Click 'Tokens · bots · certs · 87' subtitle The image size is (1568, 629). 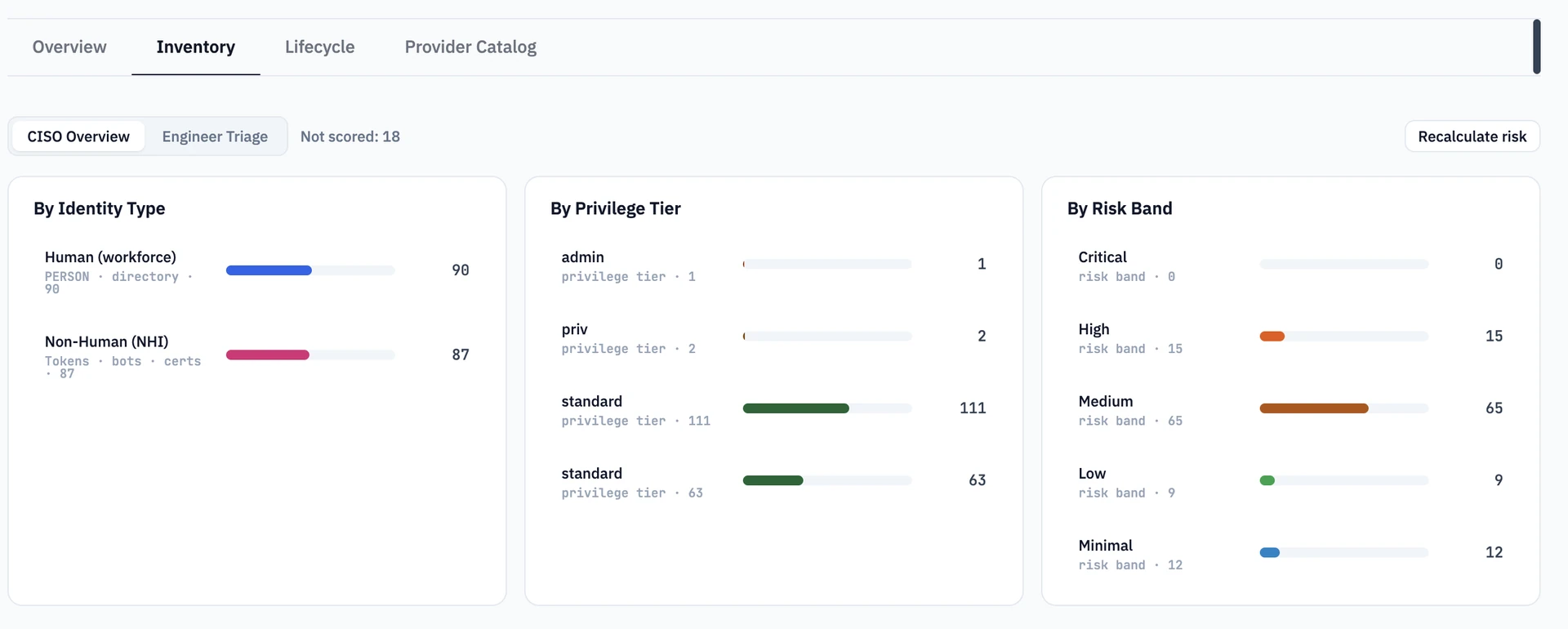(x=122, y=367)
